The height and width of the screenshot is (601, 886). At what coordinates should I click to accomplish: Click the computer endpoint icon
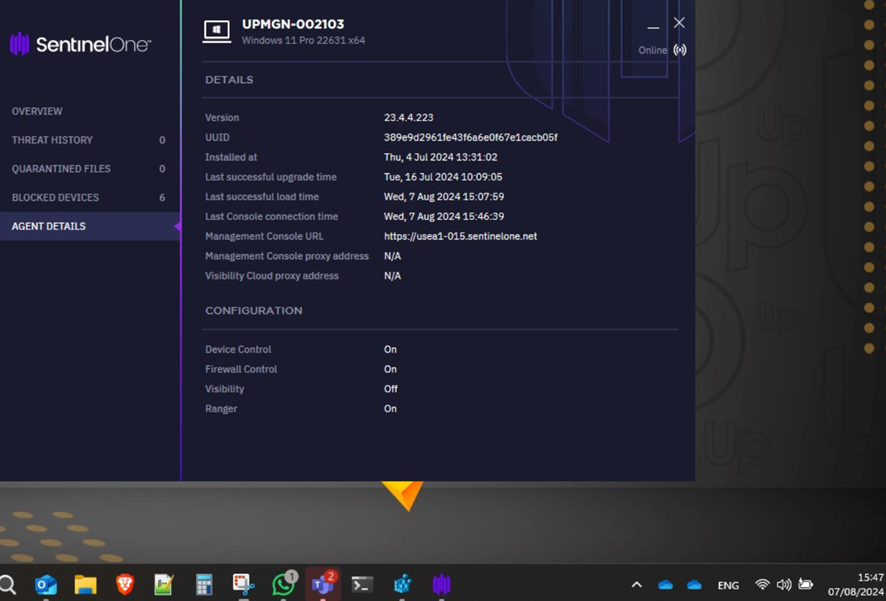217,32
